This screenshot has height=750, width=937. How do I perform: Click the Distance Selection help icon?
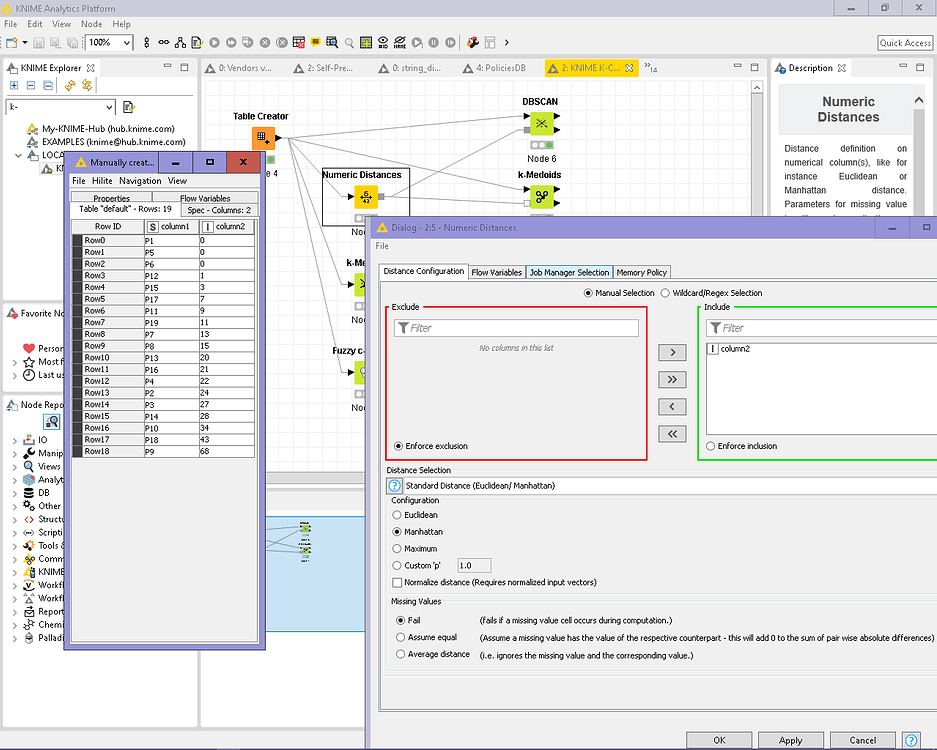point(395,485)
